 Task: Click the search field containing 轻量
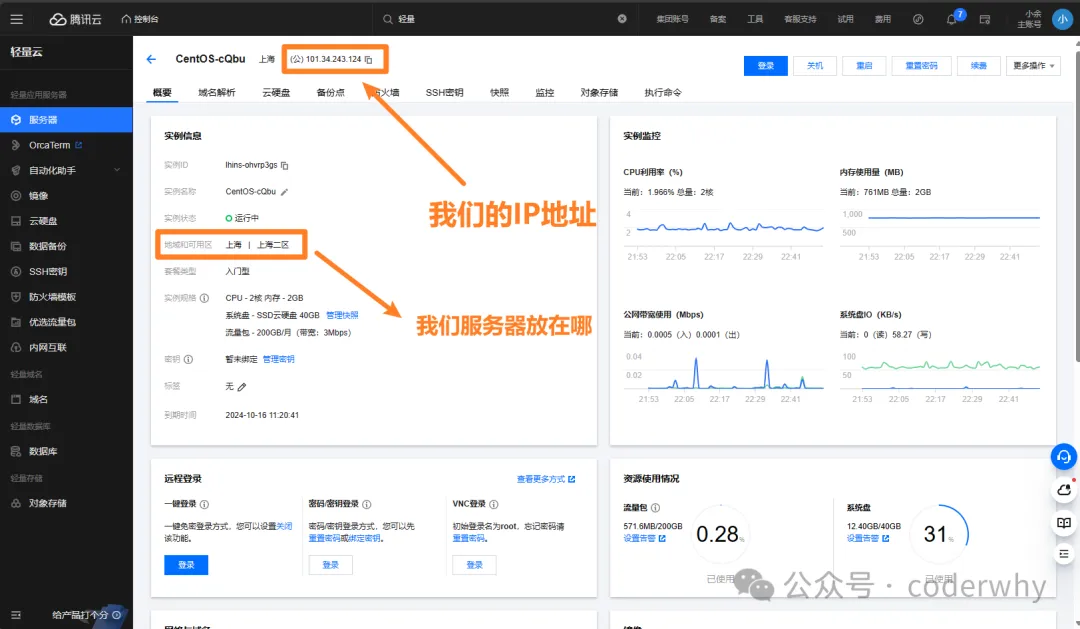(x=503, y=19)
